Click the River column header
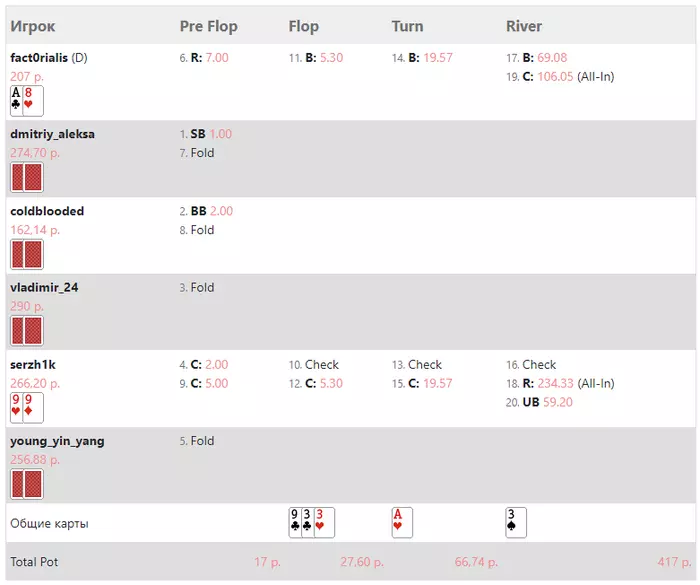This screenshot has height=585, width=700. click(x=524, y=26)
